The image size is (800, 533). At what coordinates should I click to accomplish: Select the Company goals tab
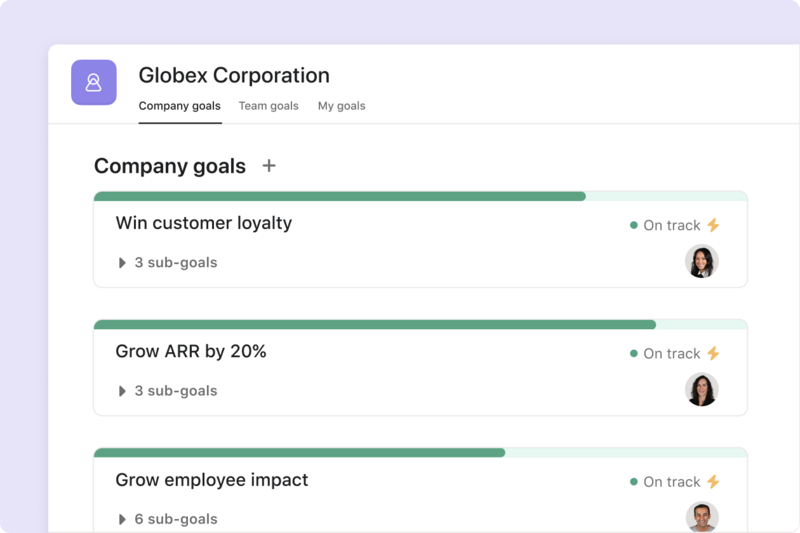pyautogui.click(x=180, y=106)
